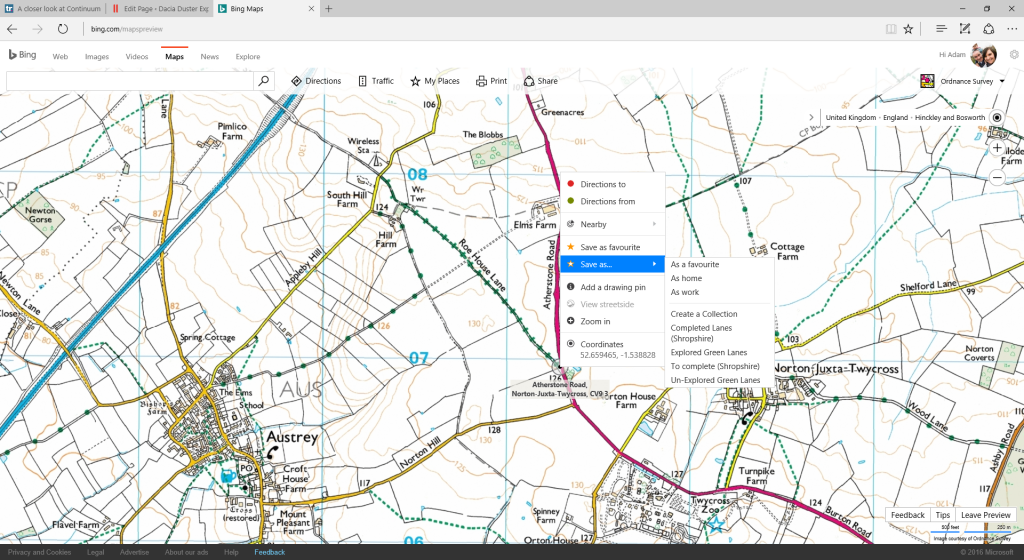1024x560 pixels.
Task: Switch to 'Edit Page - Dacia Duster' tab
Action: pos(160,8)
